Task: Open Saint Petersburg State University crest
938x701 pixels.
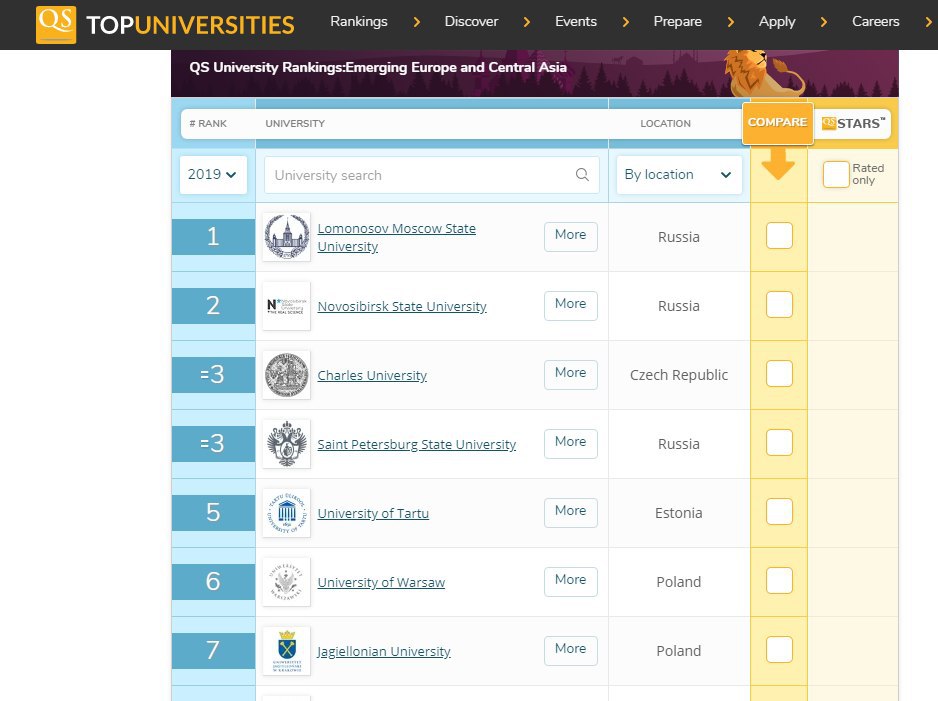Action: [x=287, y=444]
